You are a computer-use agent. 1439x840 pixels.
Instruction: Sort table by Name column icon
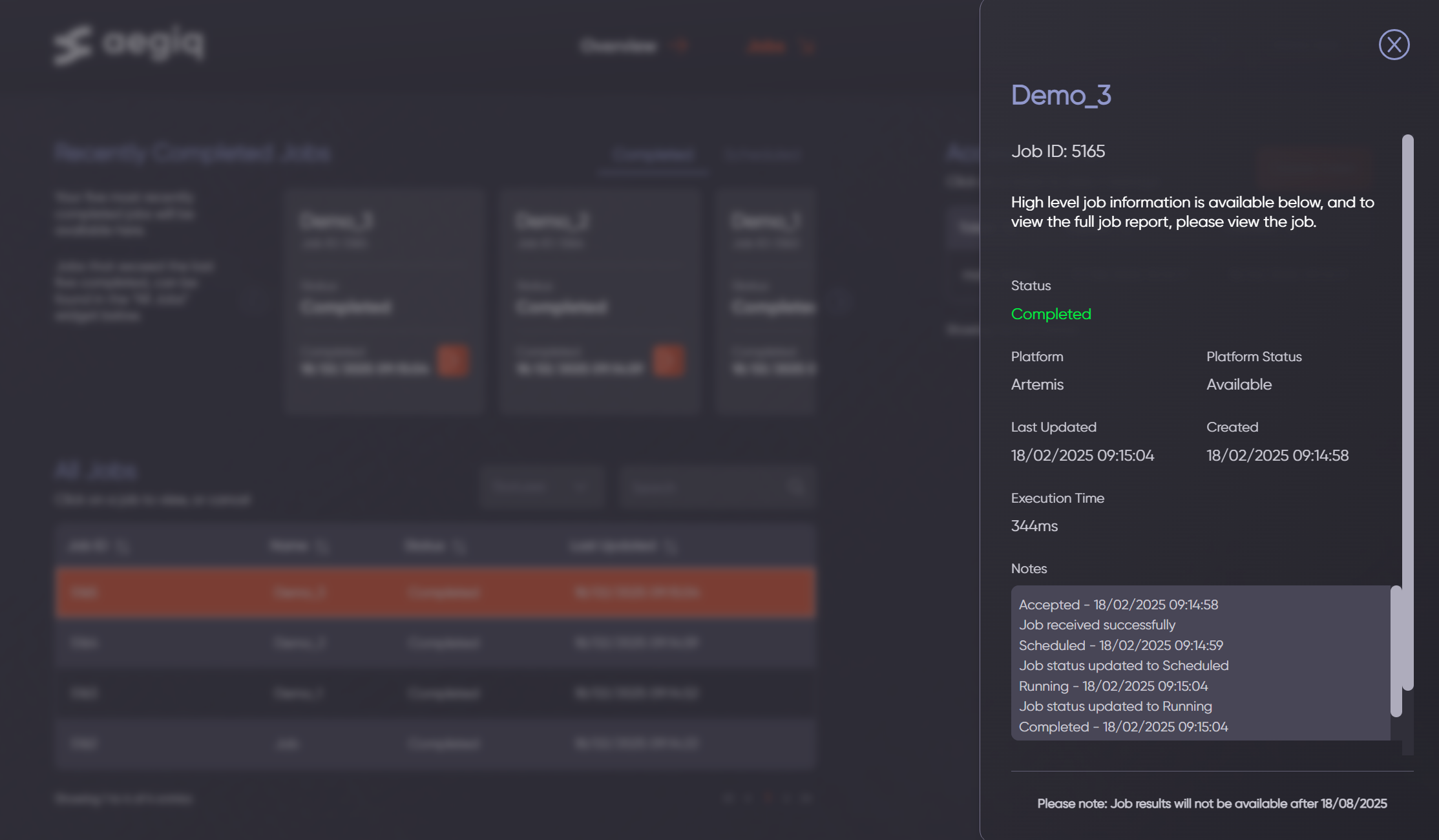322,547
